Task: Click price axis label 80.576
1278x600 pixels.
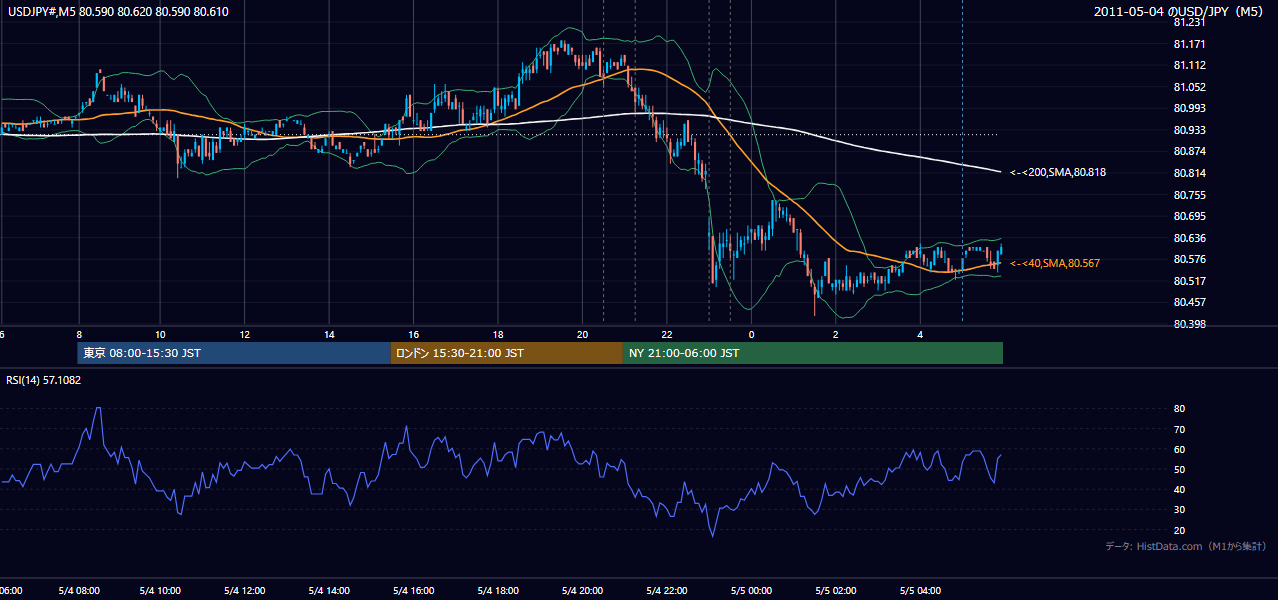Action: point(1189,259)
